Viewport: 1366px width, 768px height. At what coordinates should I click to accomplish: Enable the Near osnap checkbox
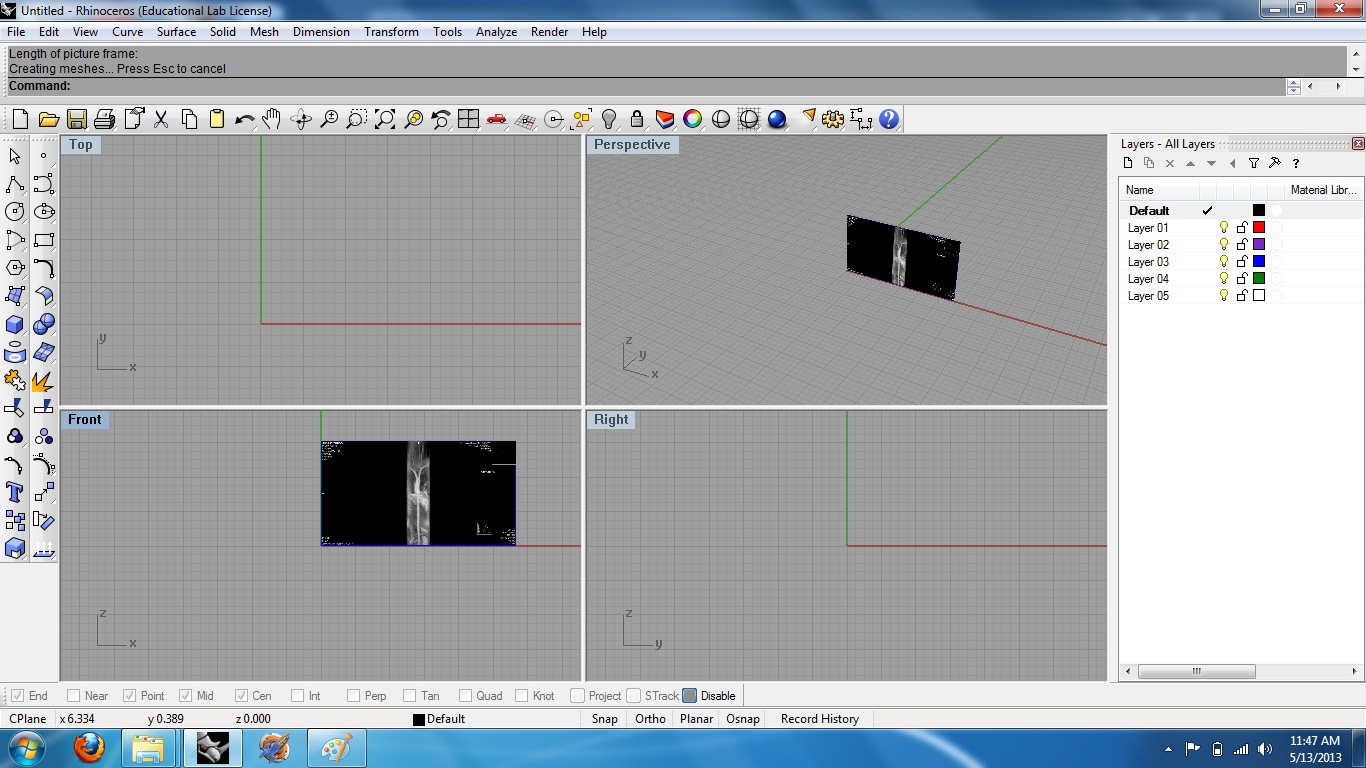coord(74,695)
